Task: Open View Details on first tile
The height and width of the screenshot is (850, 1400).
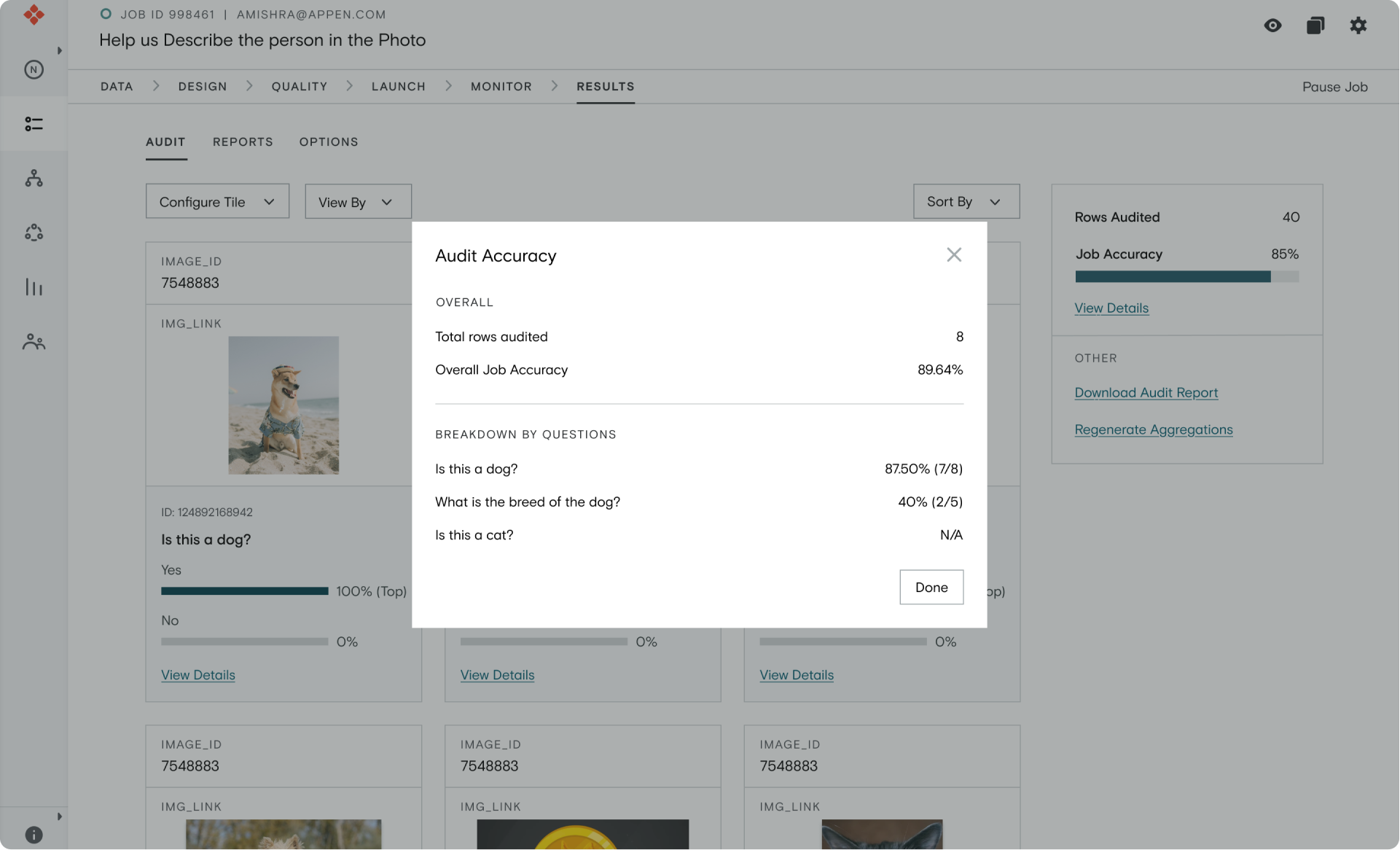Action: (x=198, y=675)
